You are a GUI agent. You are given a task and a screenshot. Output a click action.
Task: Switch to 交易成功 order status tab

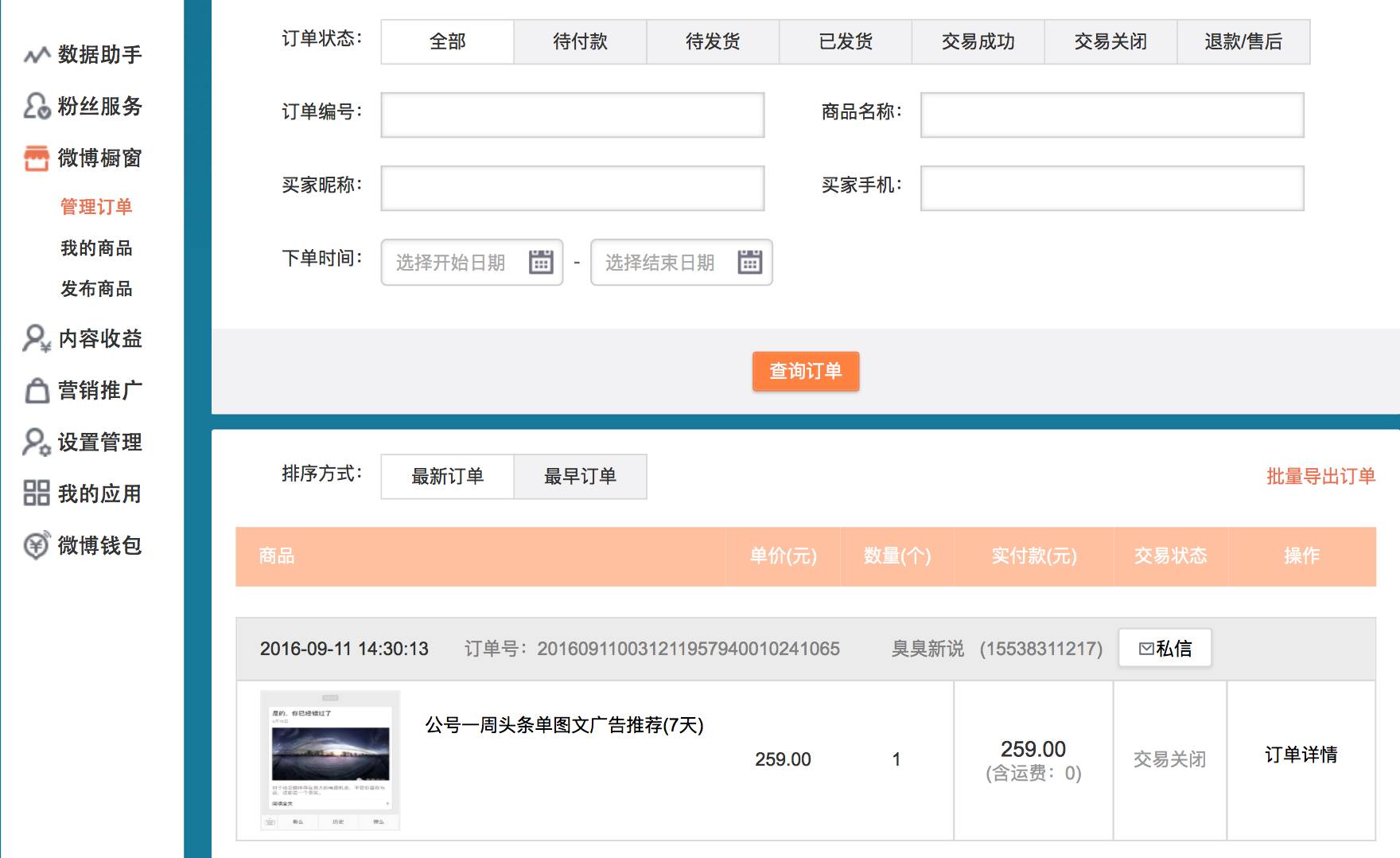tap(978, 41)
